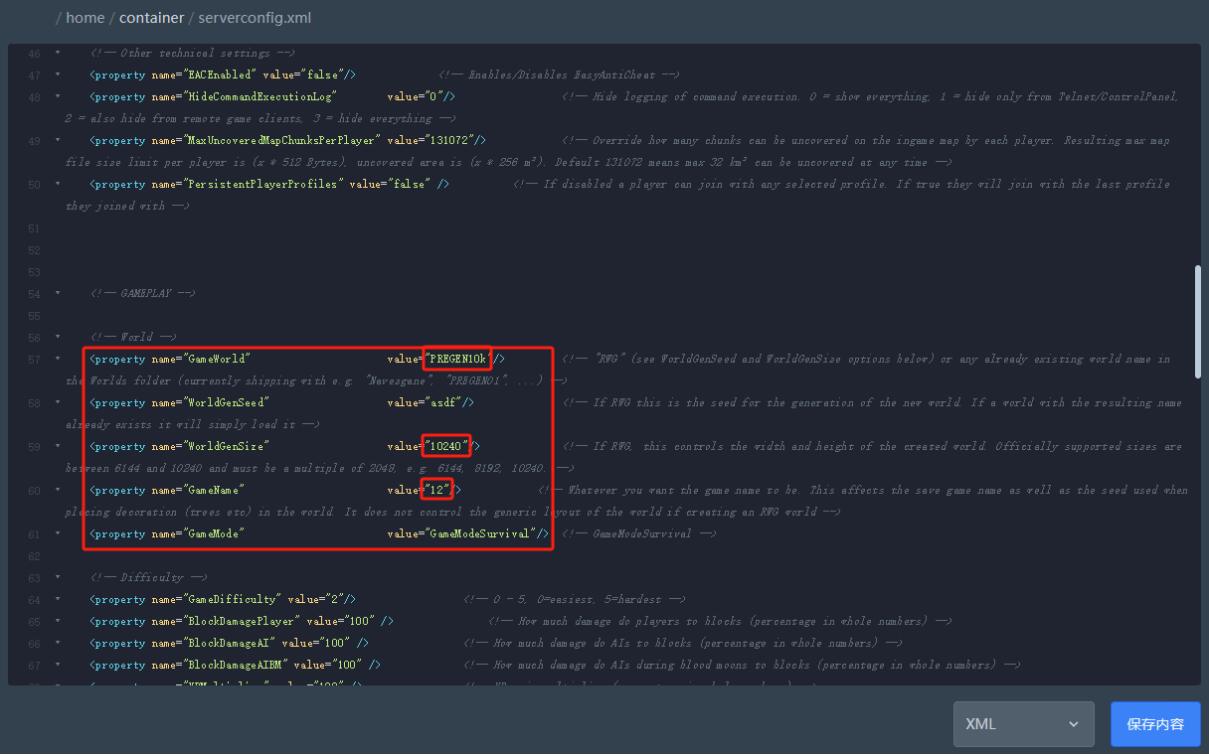Toggle fold arrow on line 46
This screenshot has width=1209, height=756.
[x=57, y=52]
